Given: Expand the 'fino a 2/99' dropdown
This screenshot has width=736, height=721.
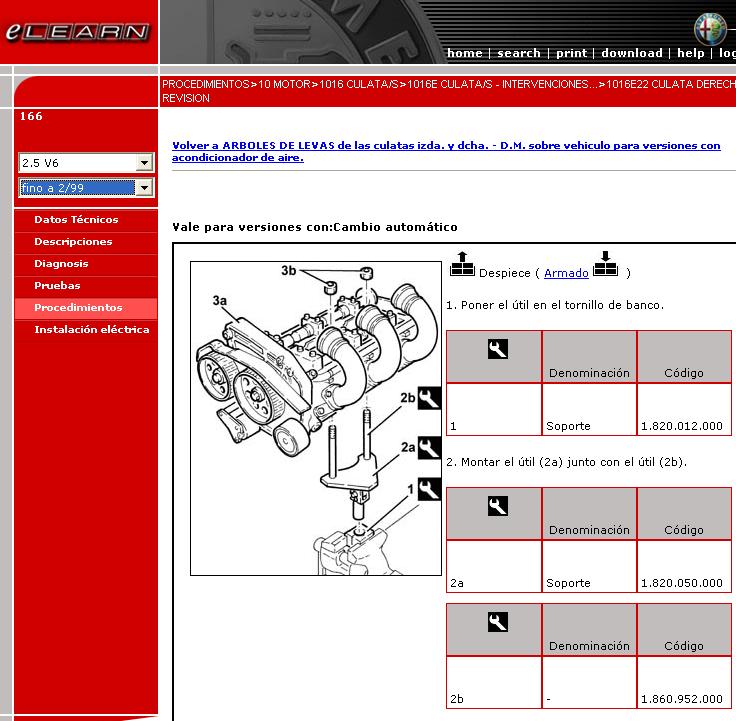Looking at the screenshot, I should [145, 188].
